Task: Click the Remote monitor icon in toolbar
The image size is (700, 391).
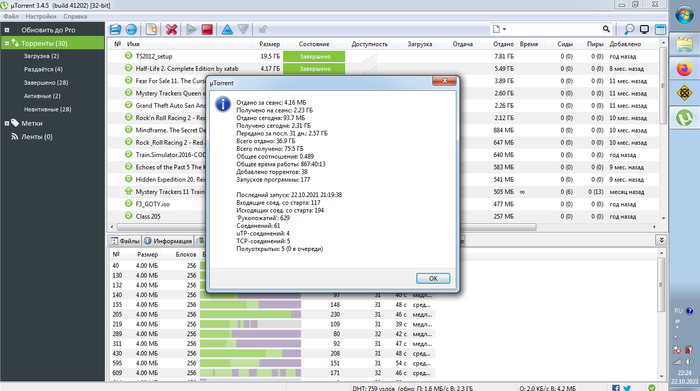Action: point(644,29)
